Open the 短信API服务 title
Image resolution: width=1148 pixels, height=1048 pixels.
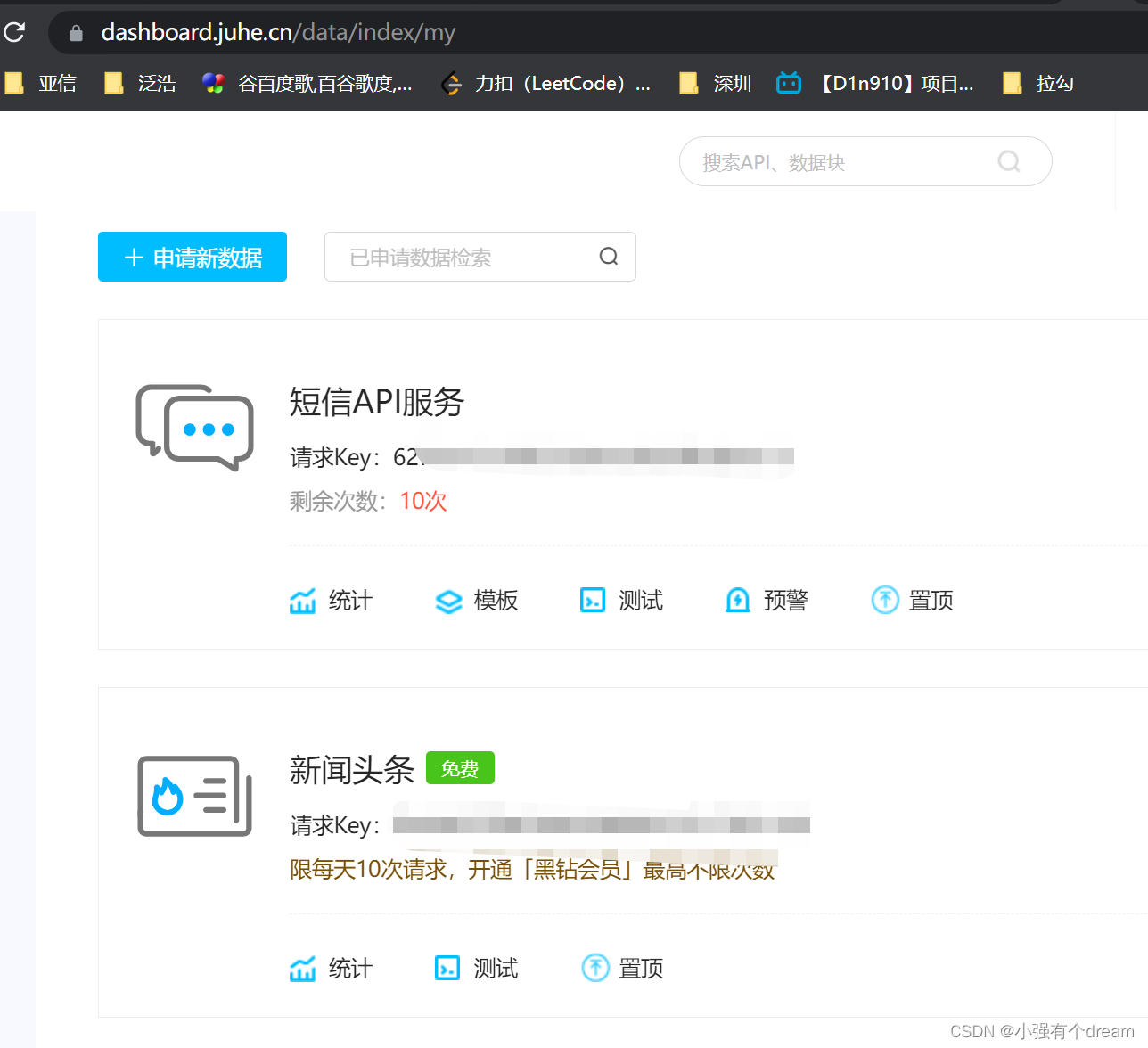377,402
